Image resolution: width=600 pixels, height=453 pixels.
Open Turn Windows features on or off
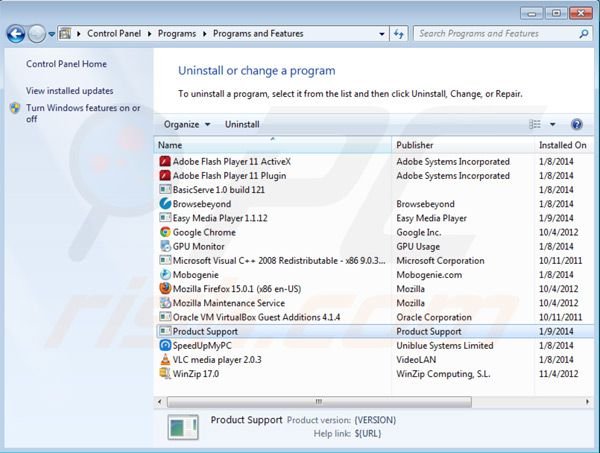click(x=83, y=113)
